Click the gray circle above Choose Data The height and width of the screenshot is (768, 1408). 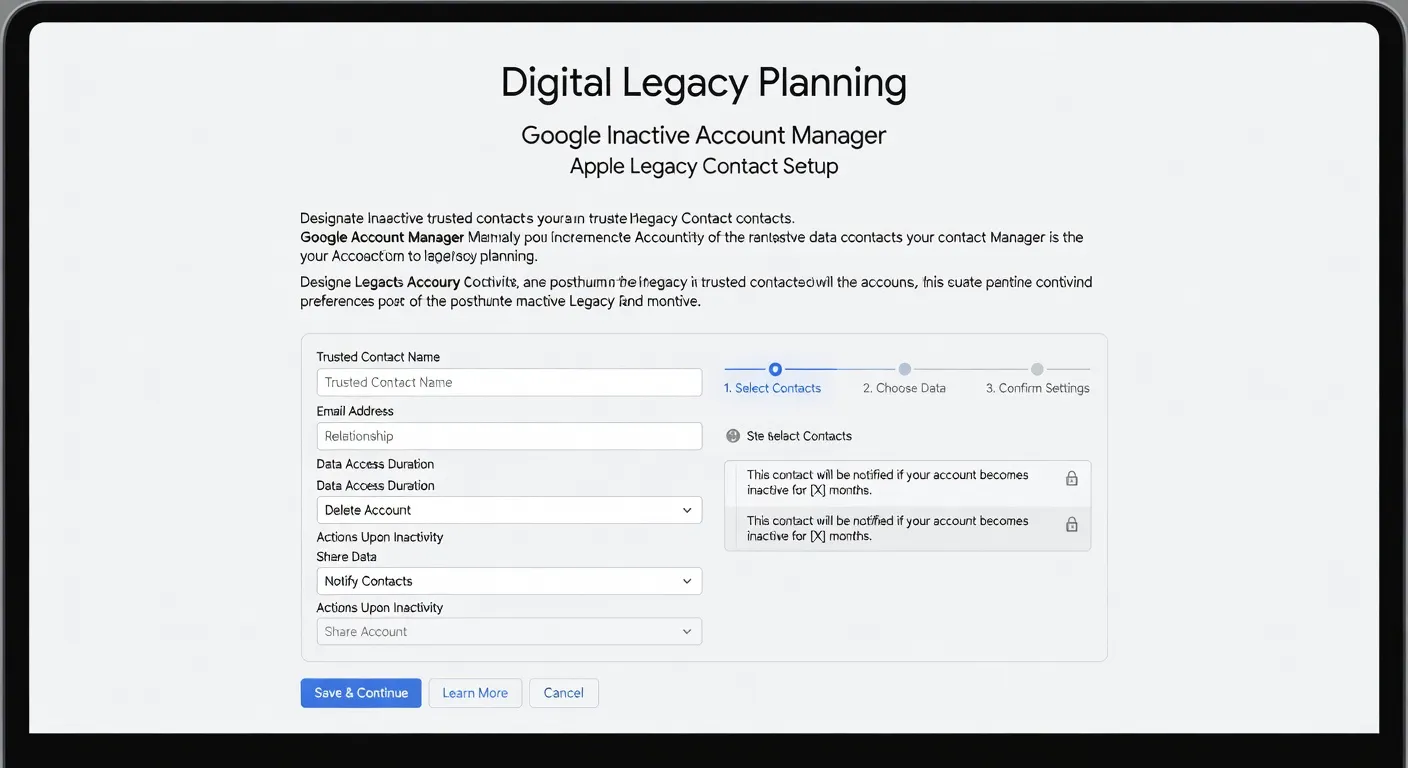[903, 368]
